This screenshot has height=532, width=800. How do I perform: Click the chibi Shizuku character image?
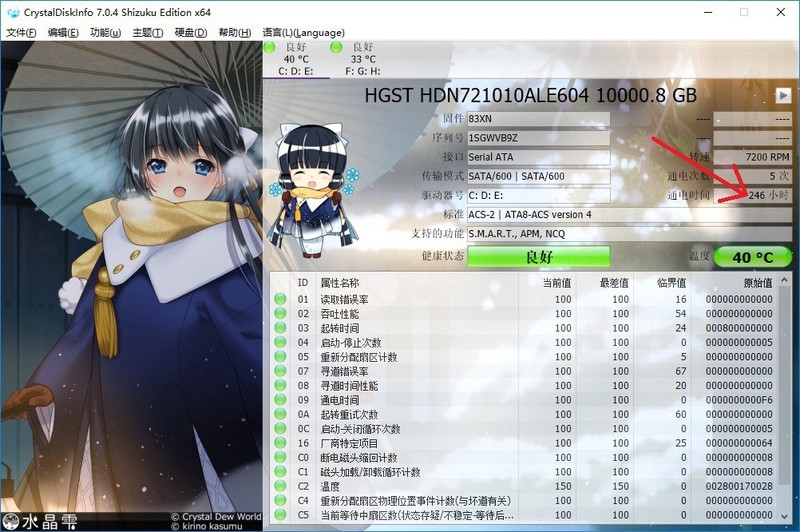(x=314, y=190)
